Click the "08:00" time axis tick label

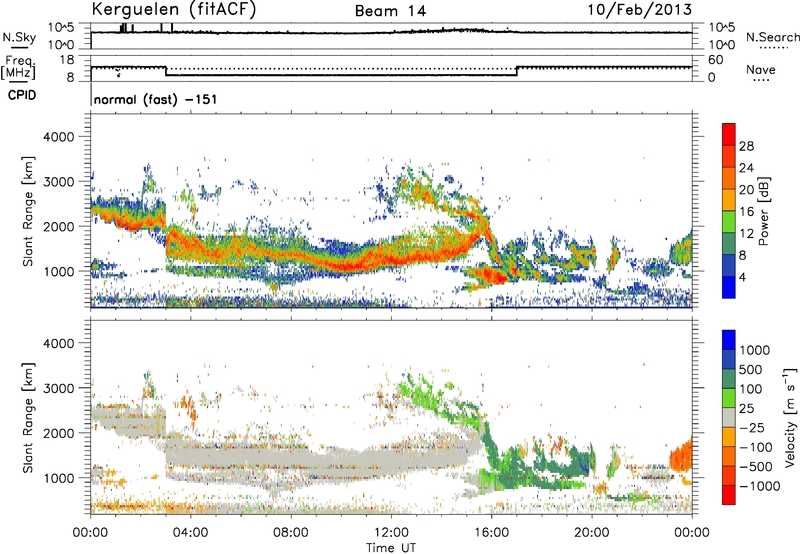point(291,532)
